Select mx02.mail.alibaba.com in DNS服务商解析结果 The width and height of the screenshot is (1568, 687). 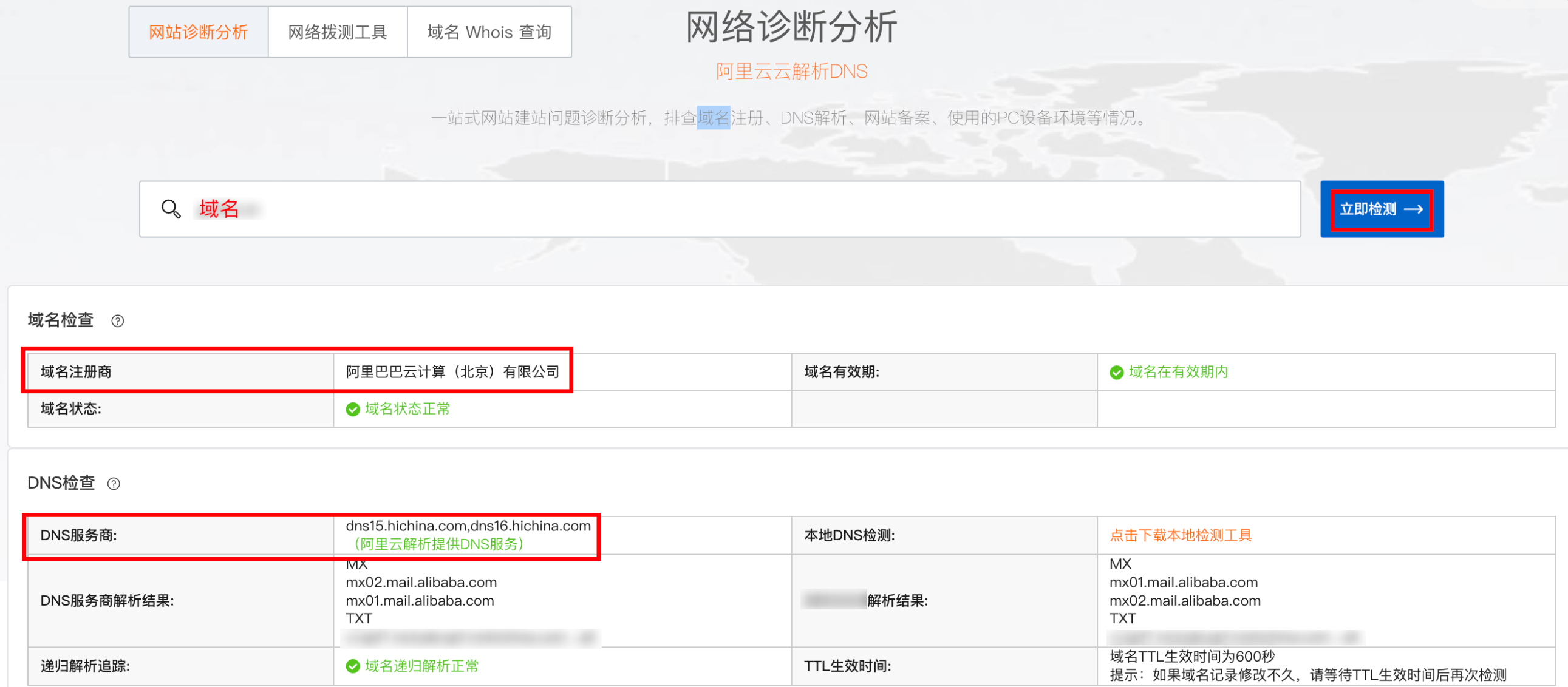click(421, 583)
